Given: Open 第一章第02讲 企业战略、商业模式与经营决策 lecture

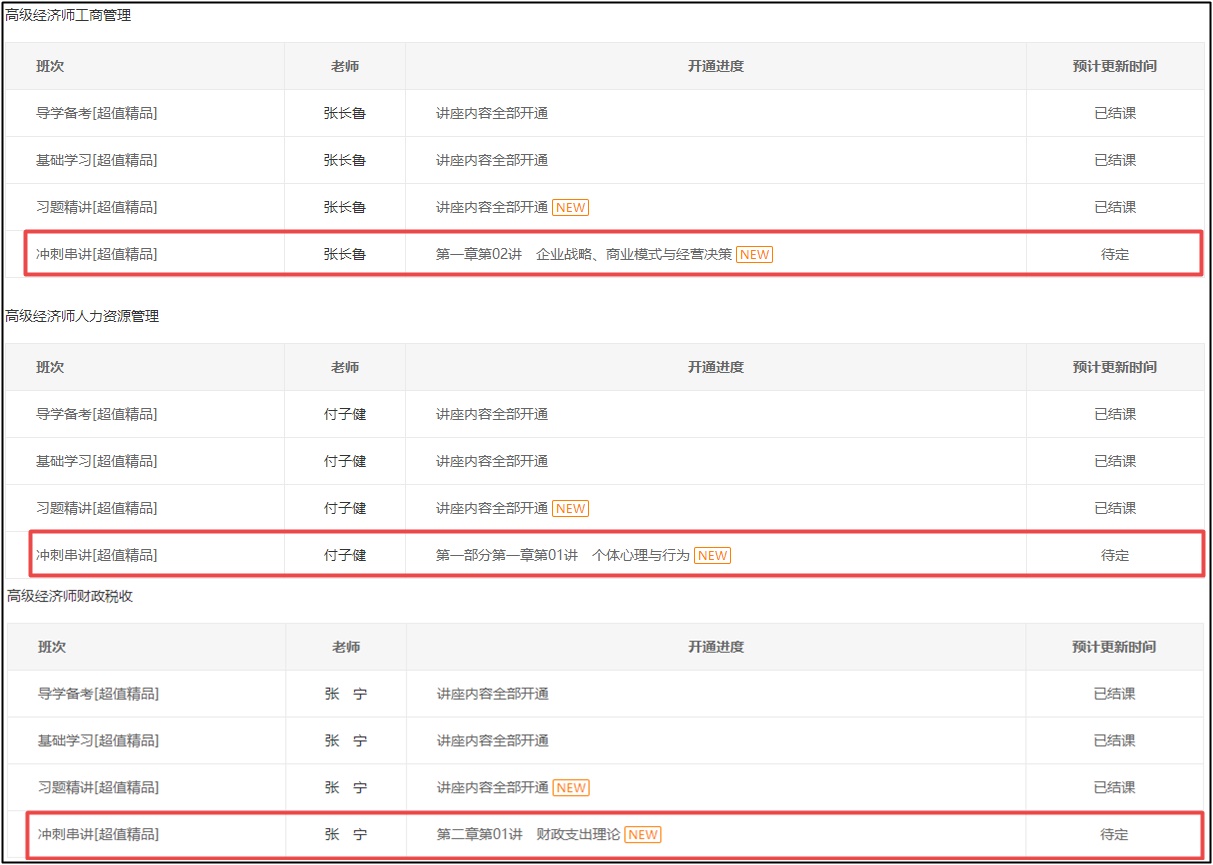Looking at the screenshot, I should [x=584, y=255].
